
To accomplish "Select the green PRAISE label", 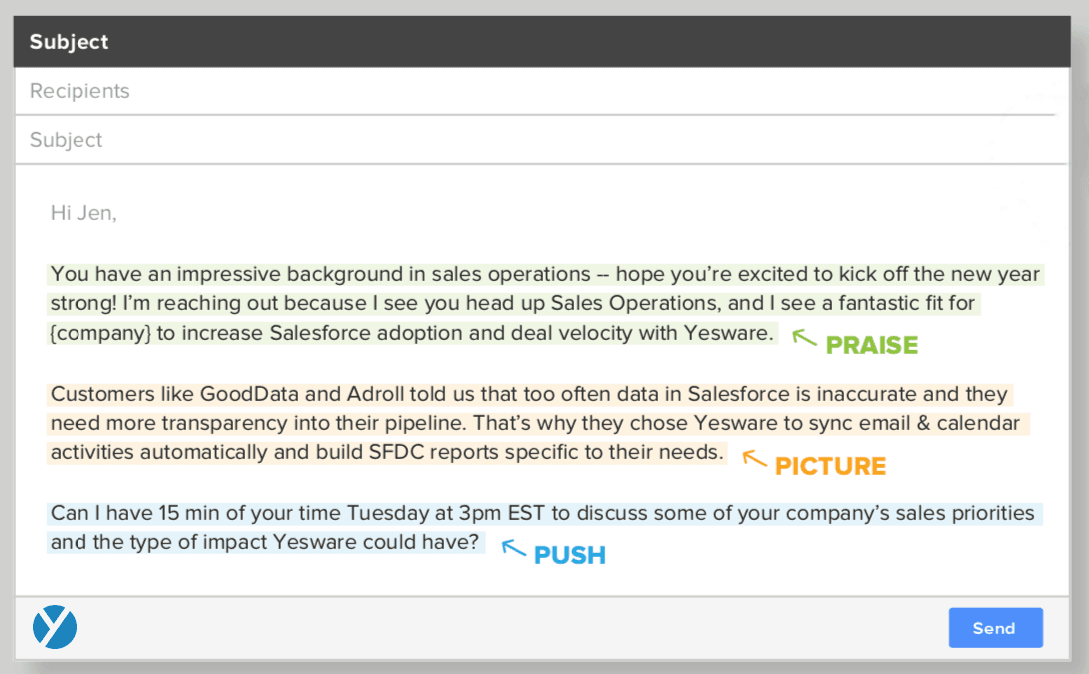I will [871, 346].
